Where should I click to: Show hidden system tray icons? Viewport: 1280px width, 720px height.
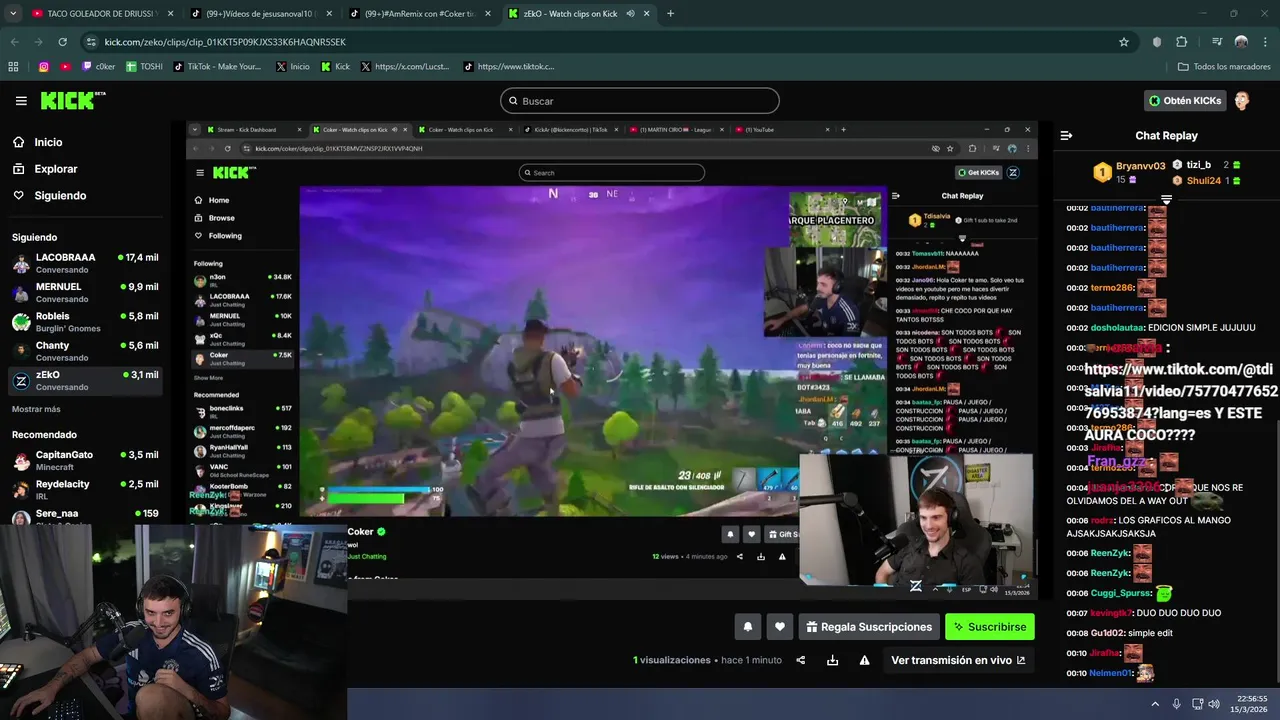click(1155, 704)
